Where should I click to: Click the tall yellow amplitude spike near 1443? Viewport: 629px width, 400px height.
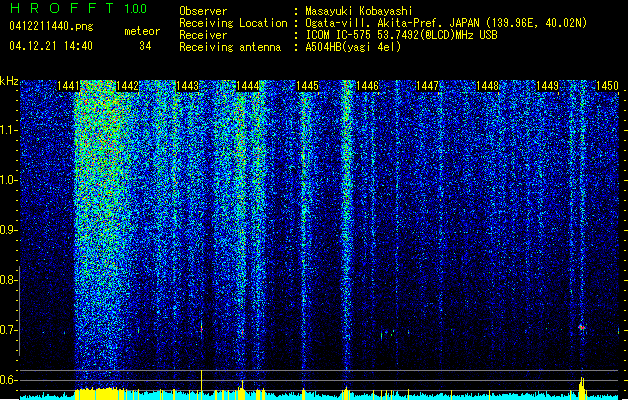click(x=201, y=385)
